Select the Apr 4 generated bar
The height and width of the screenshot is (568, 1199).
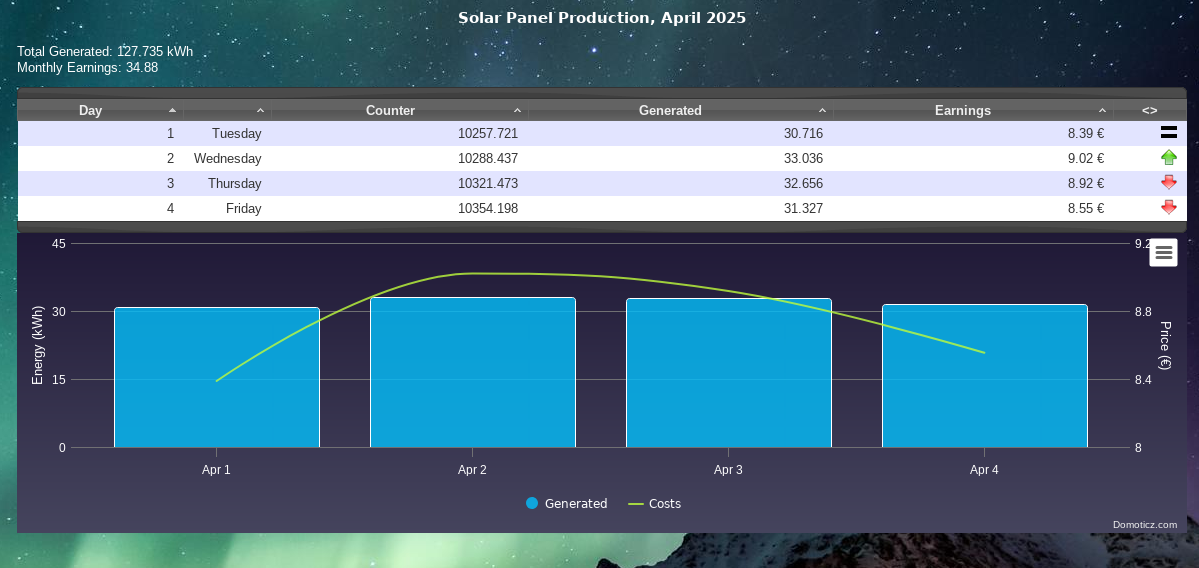(985, 376)
